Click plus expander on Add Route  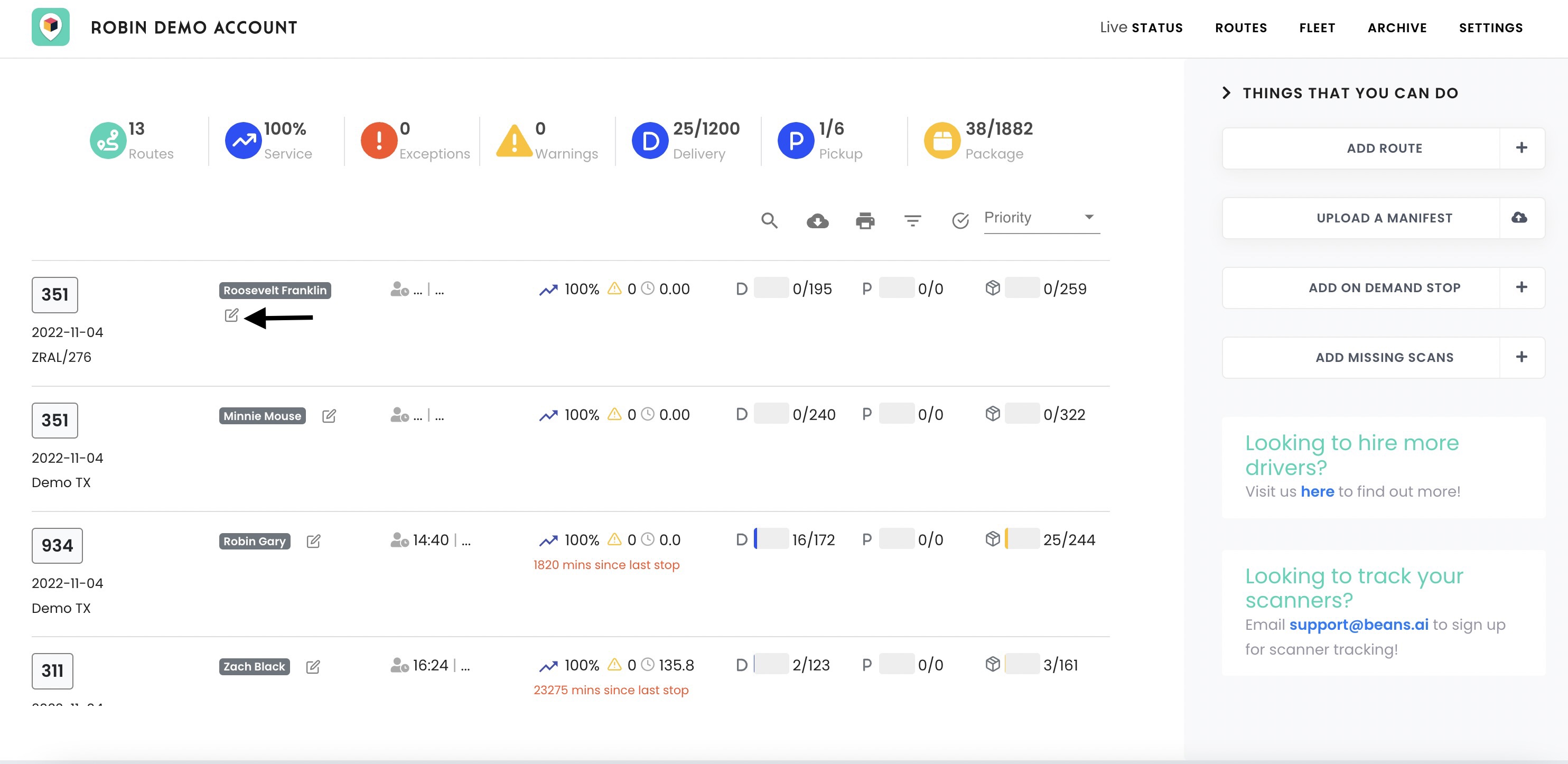1521,148
